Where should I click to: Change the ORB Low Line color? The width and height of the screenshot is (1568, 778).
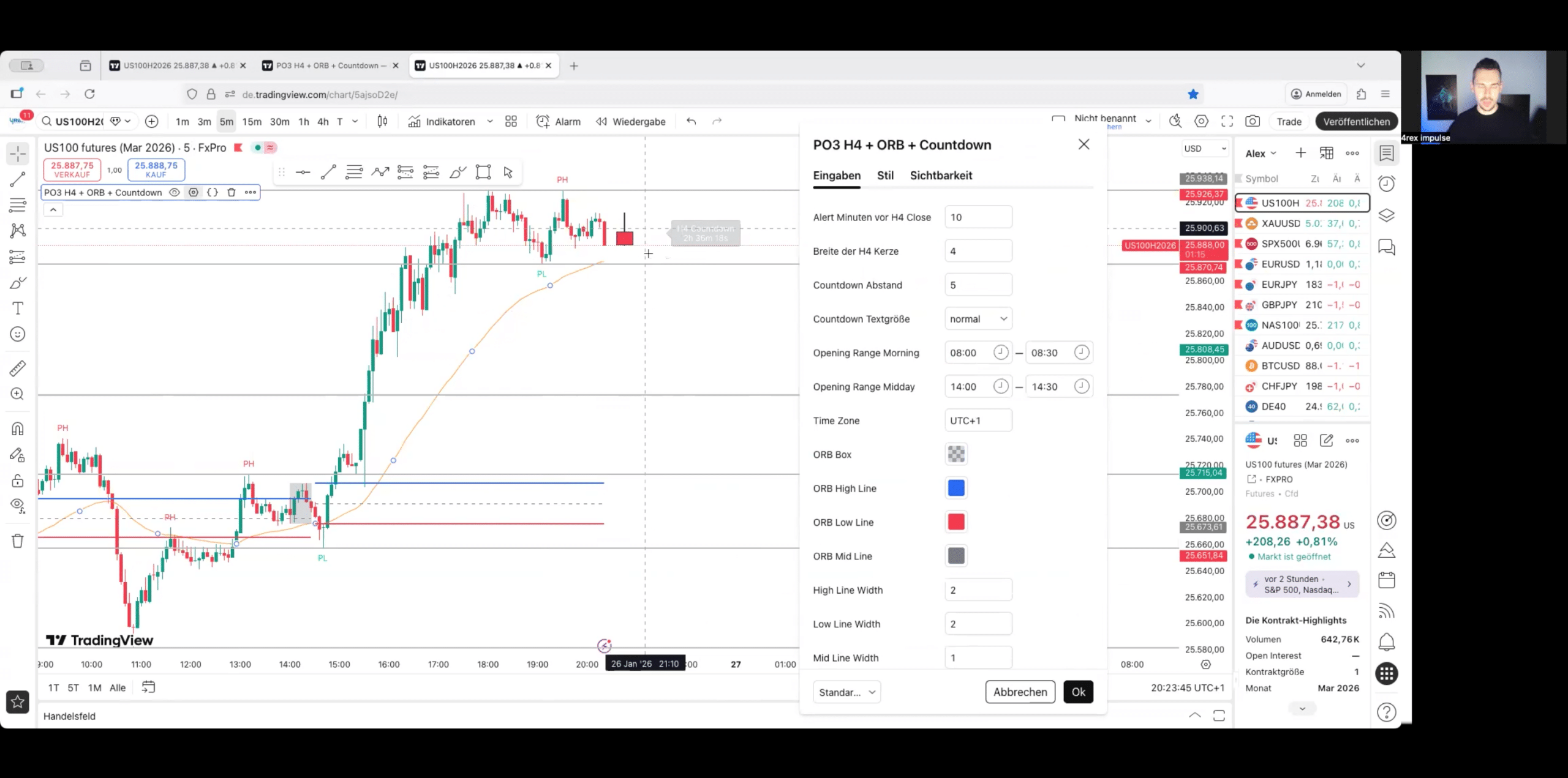[956, 522]
